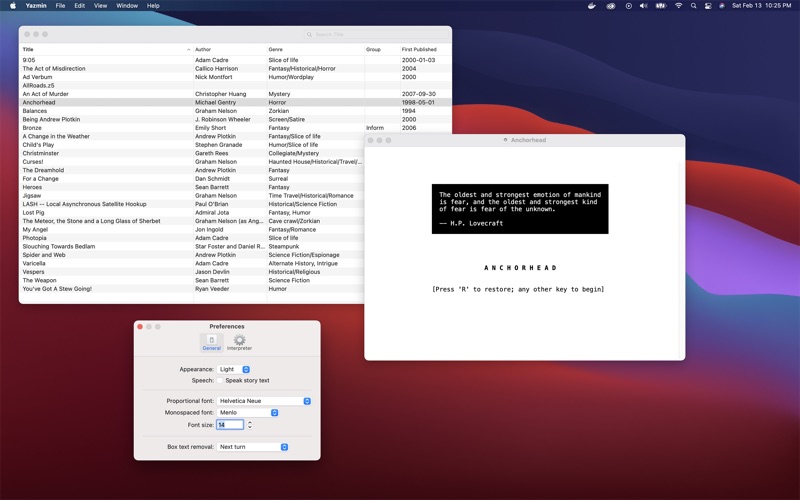Select the Jigsaw story row
The image size is (800, 500).
point(192,195)
